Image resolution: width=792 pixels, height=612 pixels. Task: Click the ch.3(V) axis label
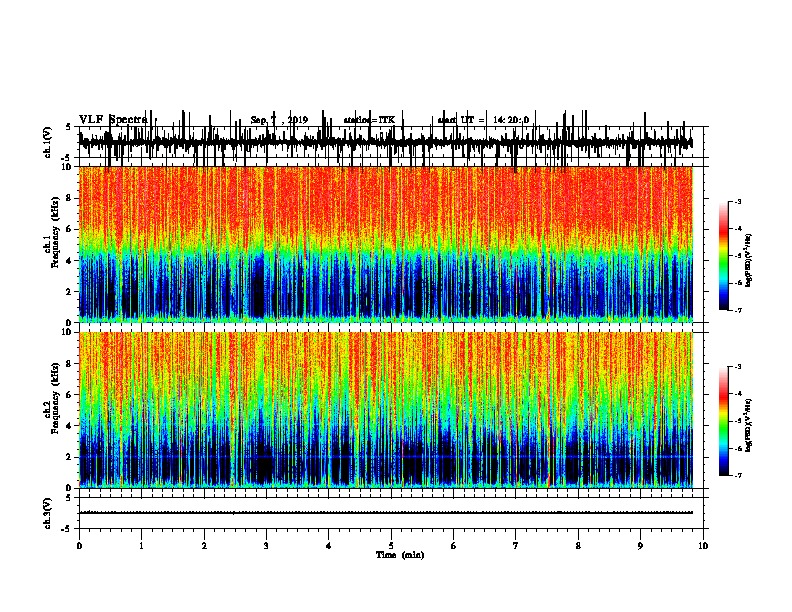[48, 513]
